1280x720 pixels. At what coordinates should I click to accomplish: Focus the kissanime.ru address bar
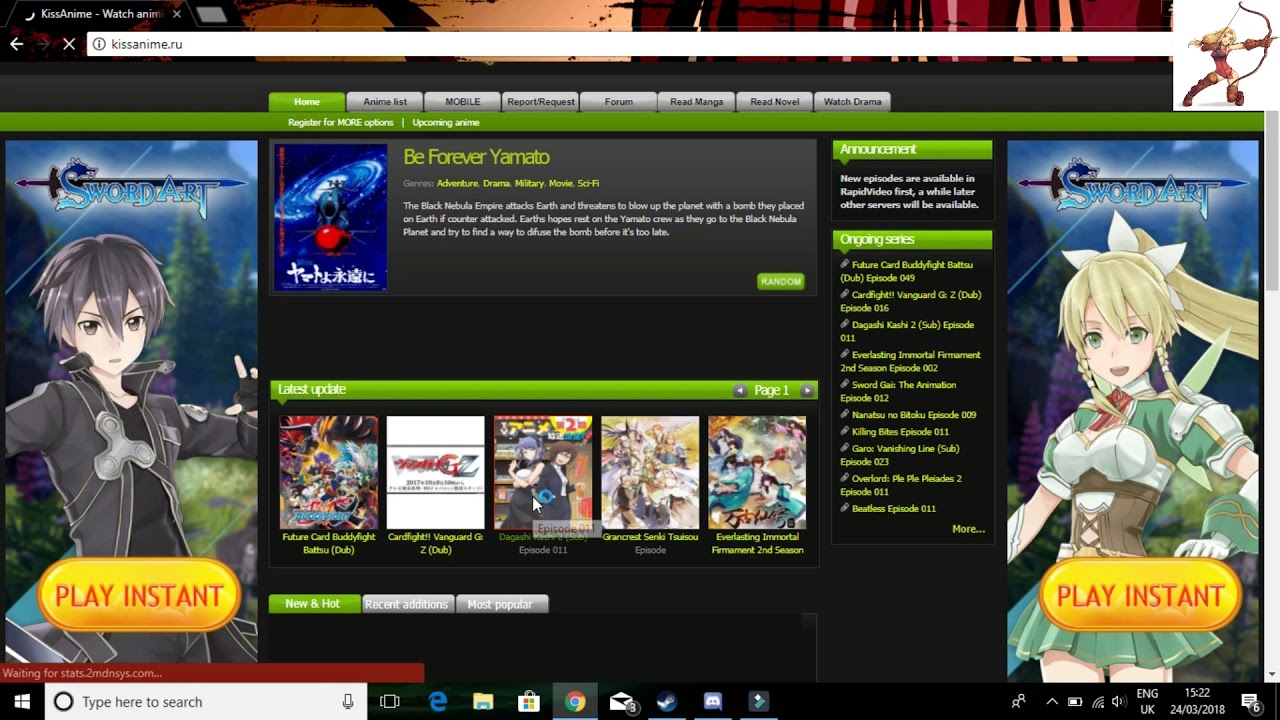(630, 44)
